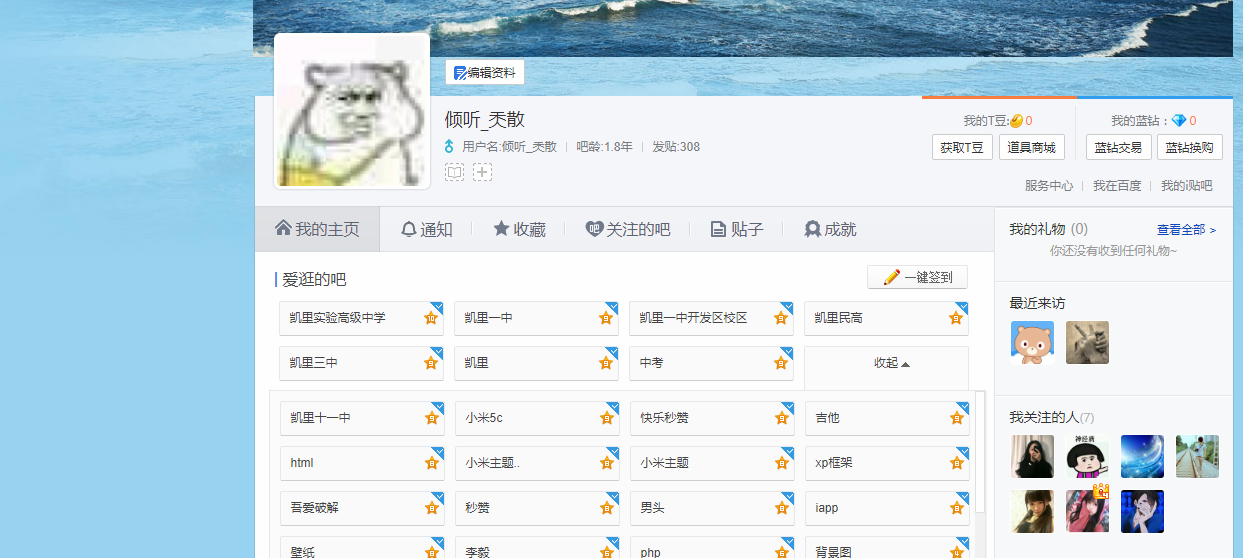Click the book badge icon under username
The height and width of the screenshot is (558, 1243).
pos(454,172)
